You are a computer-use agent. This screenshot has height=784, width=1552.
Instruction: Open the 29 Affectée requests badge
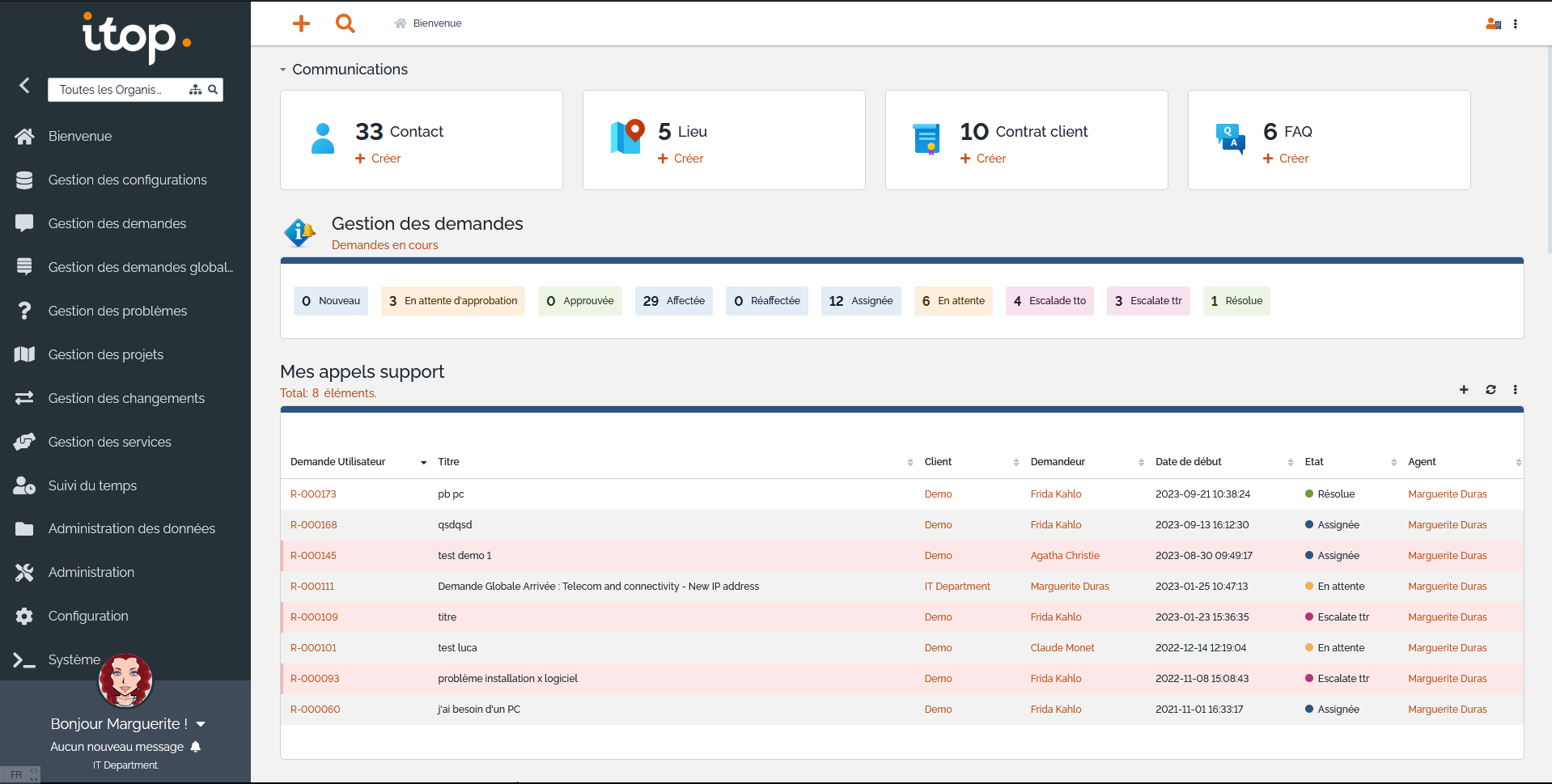click(x=674, y=301)
